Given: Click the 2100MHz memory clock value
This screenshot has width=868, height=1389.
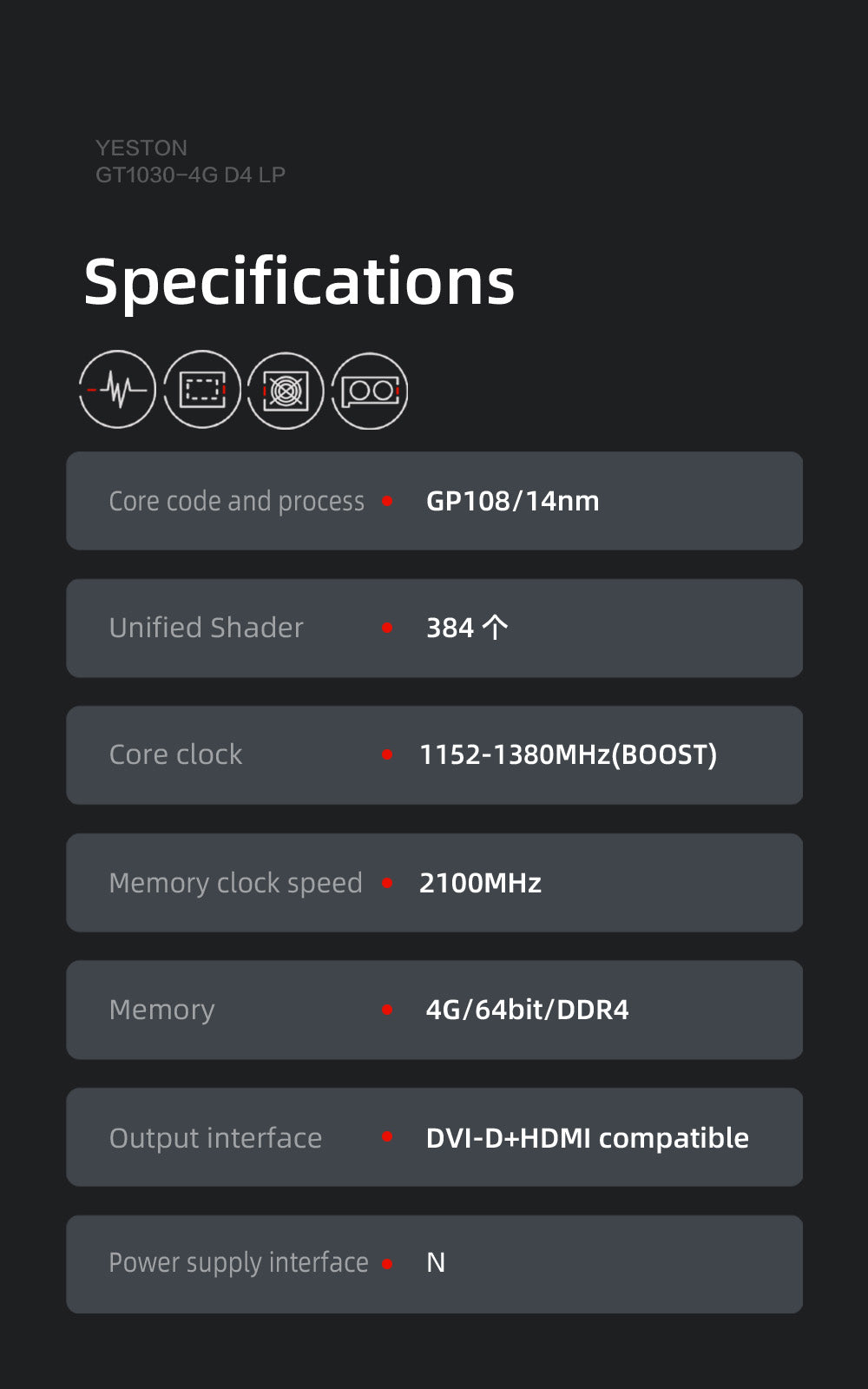Looking at the screenshot, I should [x=480, y=883].
